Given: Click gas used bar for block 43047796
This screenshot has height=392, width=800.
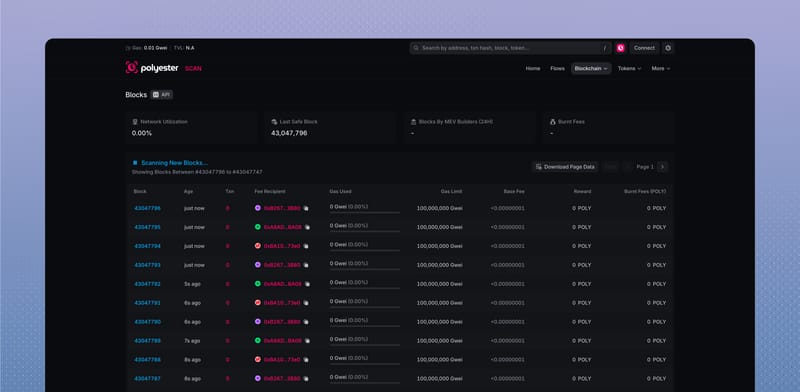Looking at the screenshot, I should coord(365,212).
